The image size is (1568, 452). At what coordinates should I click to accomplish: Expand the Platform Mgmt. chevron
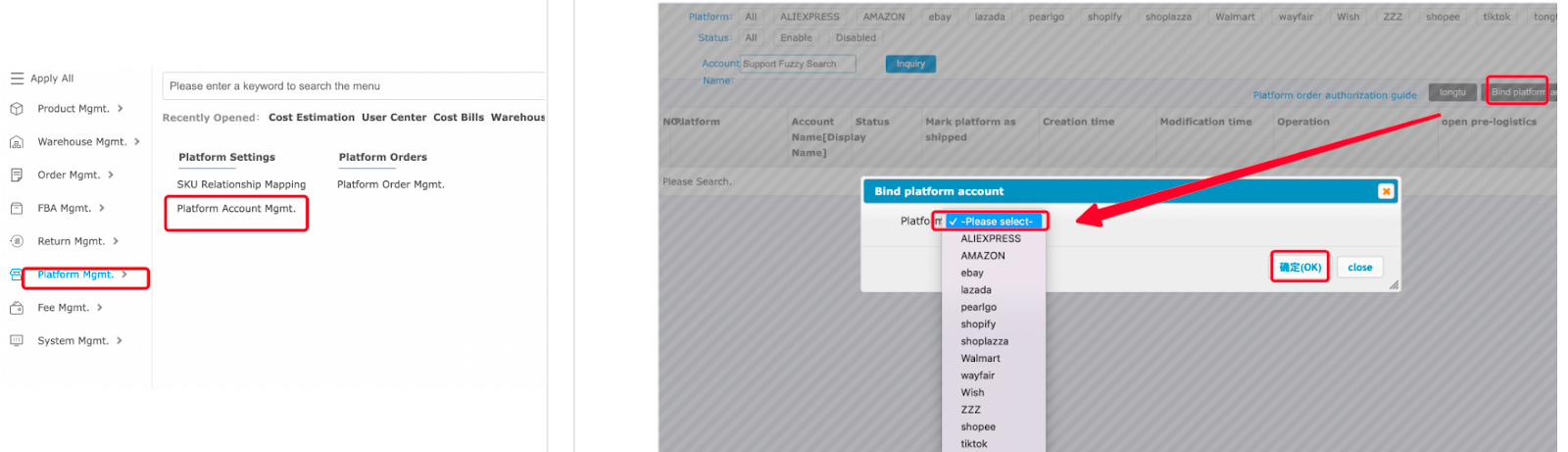tap(124, 275)
